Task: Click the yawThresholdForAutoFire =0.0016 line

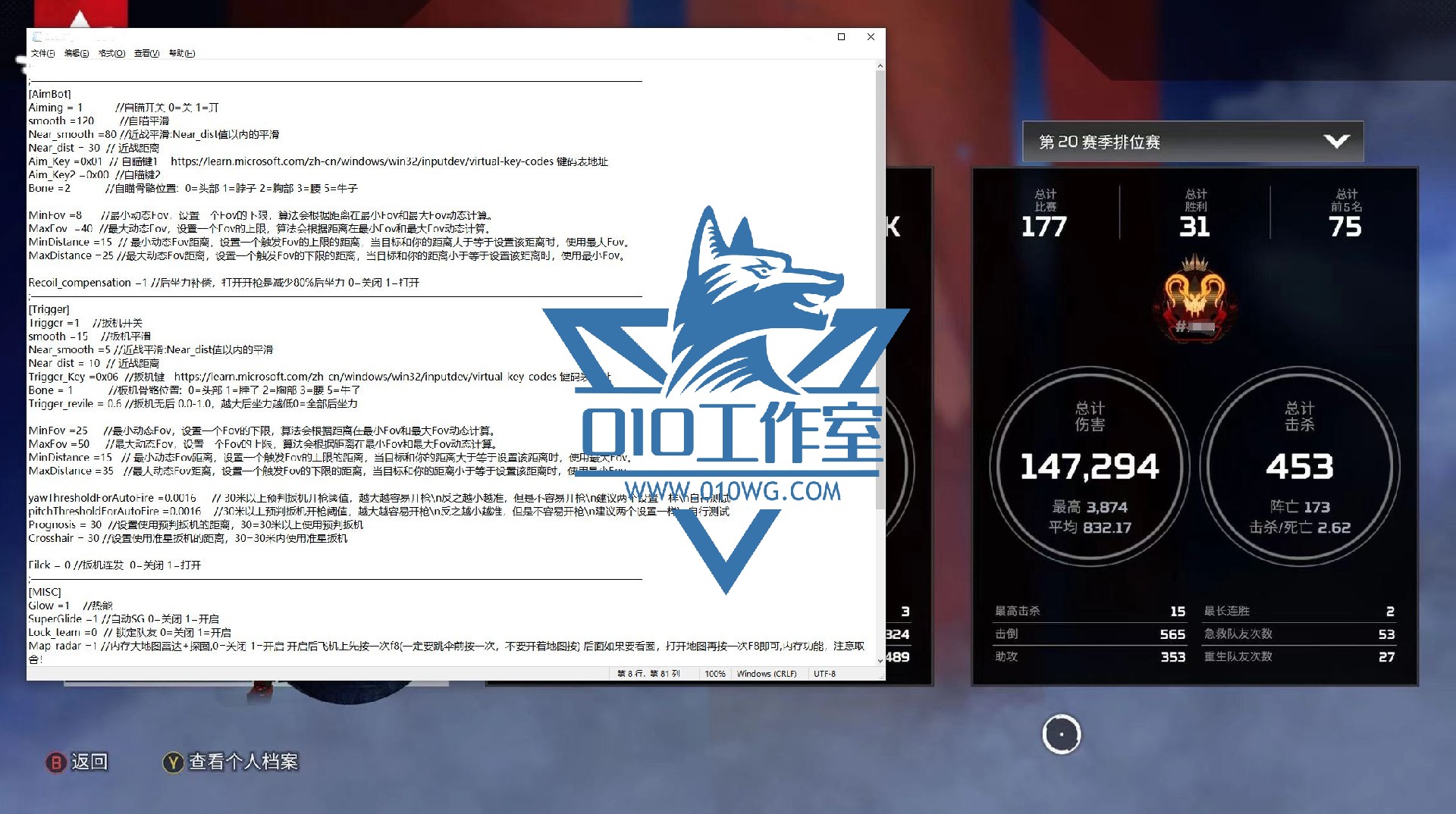Action: 380,498
